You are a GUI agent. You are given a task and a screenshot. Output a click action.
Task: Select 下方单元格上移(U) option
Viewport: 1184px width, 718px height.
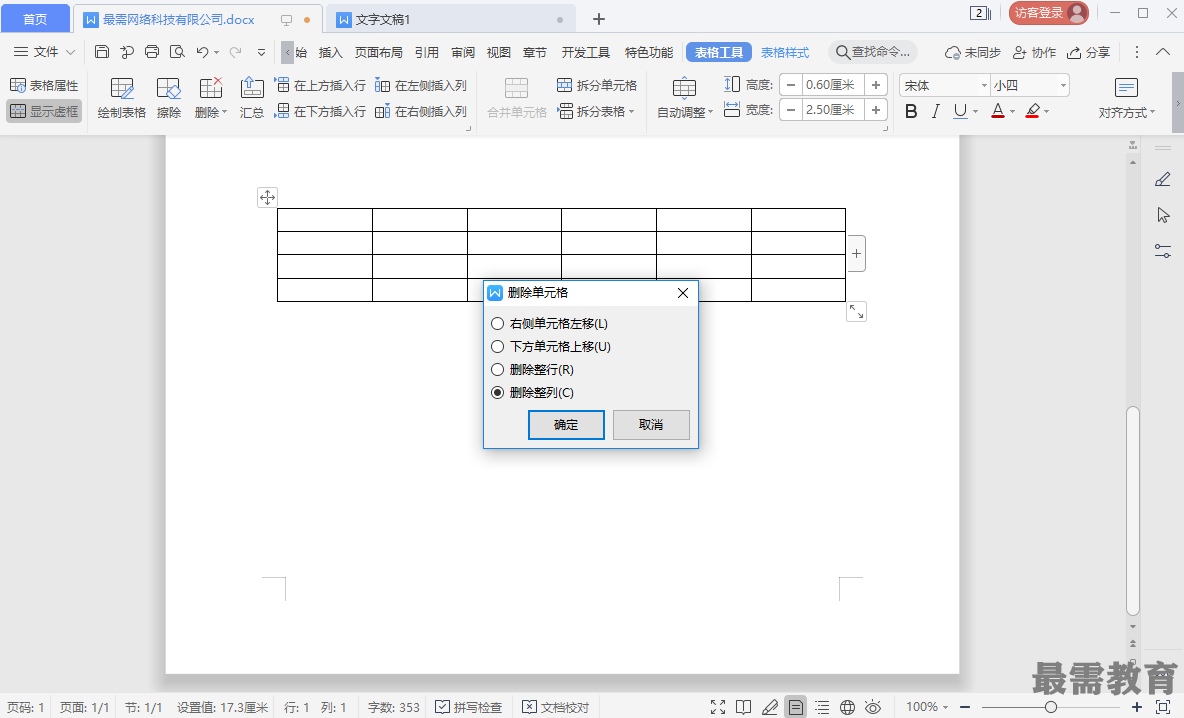[550, 347]
